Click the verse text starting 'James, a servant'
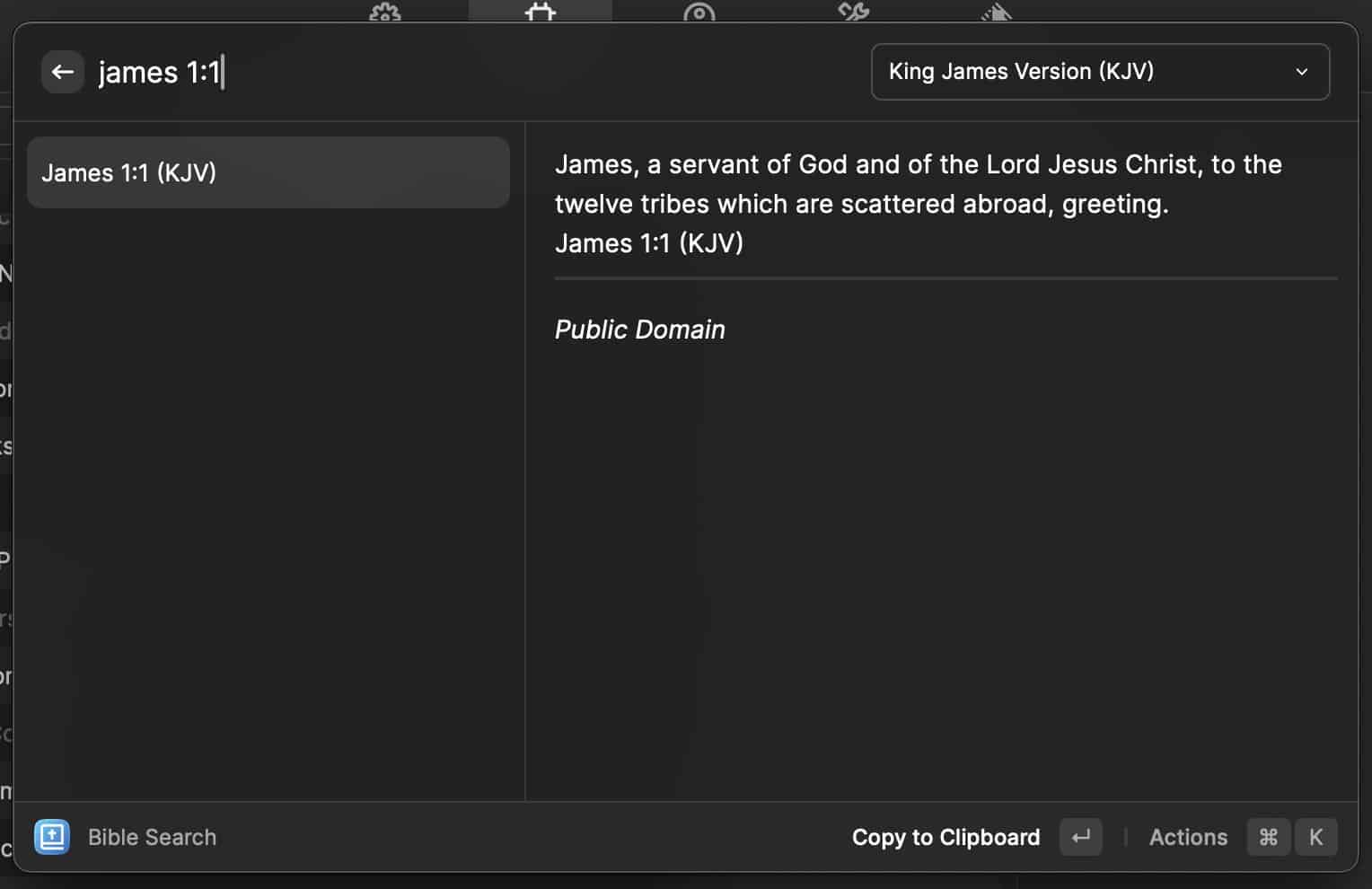Screen dimensions: 1372x889 (918, 184)
